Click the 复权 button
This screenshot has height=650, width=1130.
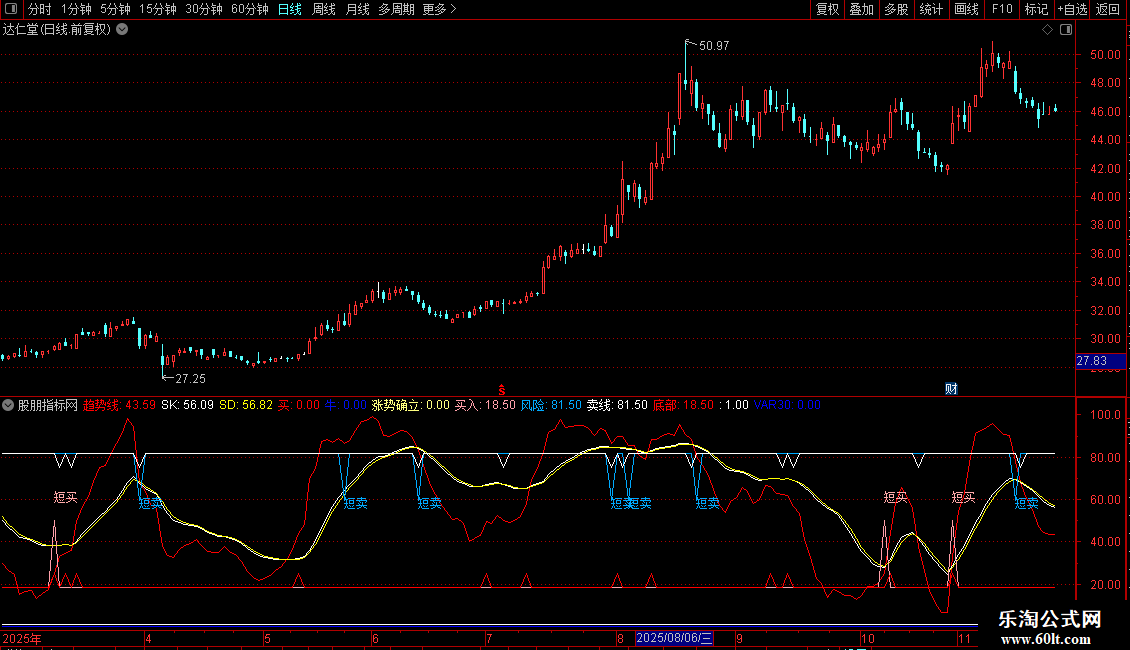click(x=827, y=9)
